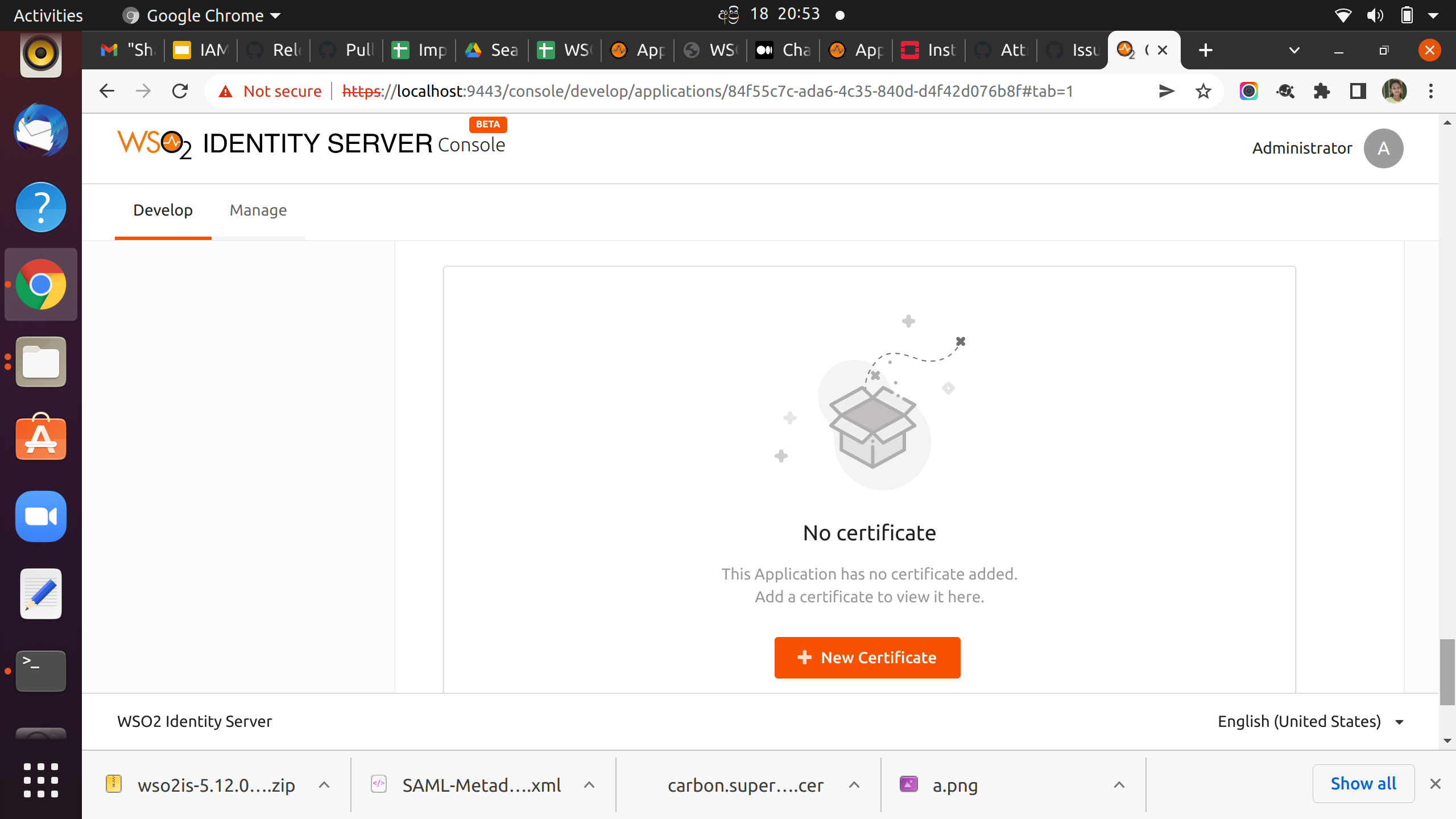Switch to the Manage tab
The height and width of the screenshot is (819, 1456).
[258, 210]
